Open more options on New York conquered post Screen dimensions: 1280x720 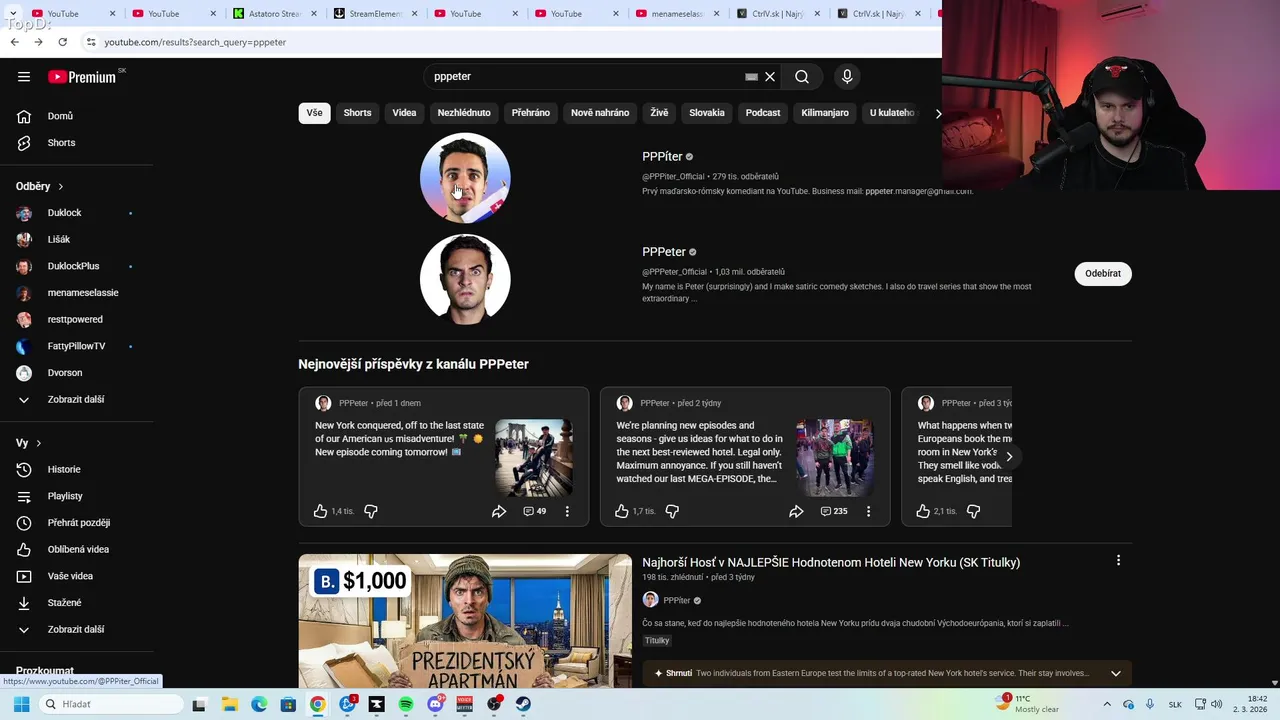(567, 511)
